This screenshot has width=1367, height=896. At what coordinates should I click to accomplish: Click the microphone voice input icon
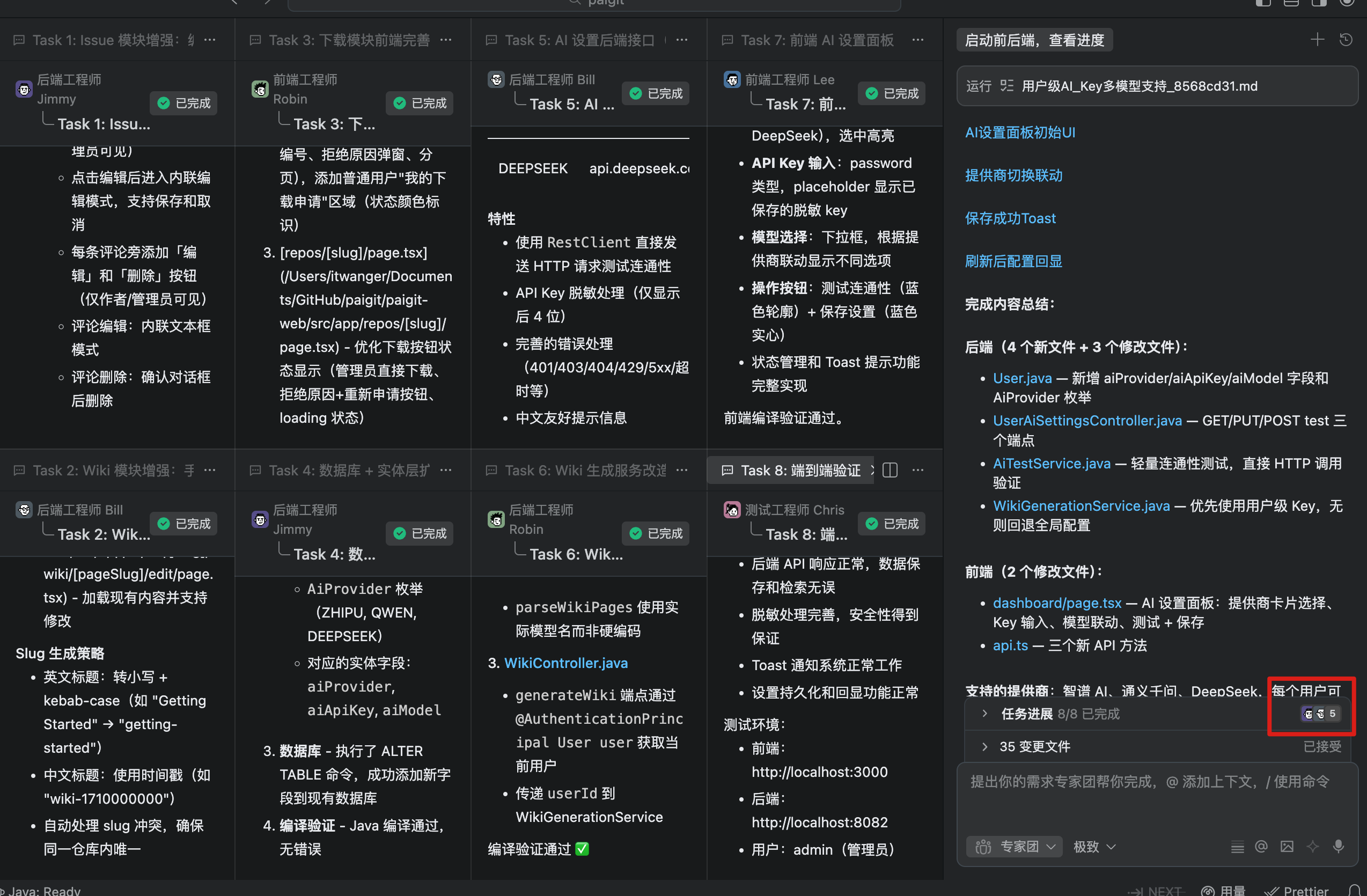pos(1338,846)
